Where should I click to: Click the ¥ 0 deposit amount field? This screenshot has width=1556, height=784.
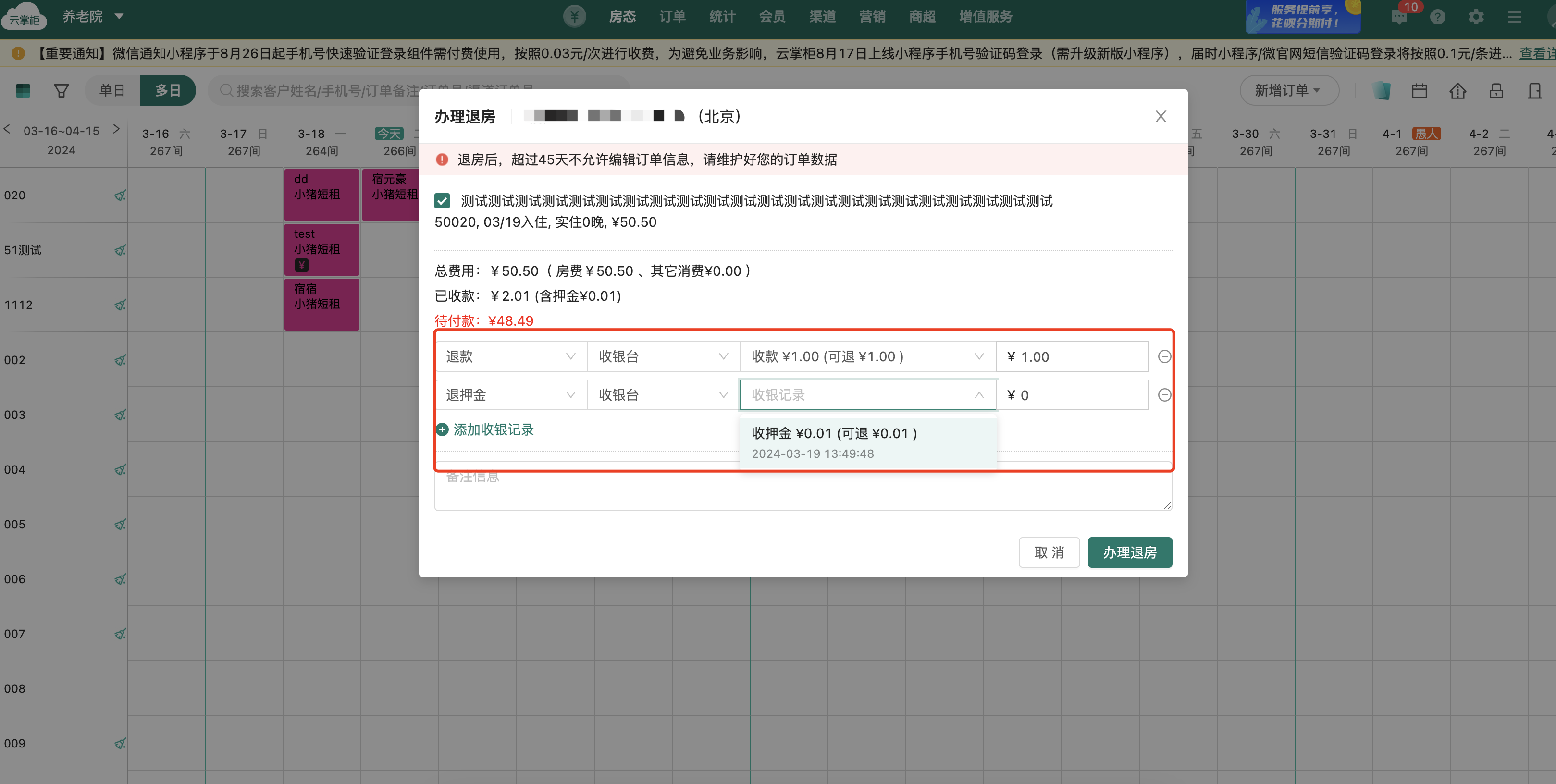[1072, 395]
